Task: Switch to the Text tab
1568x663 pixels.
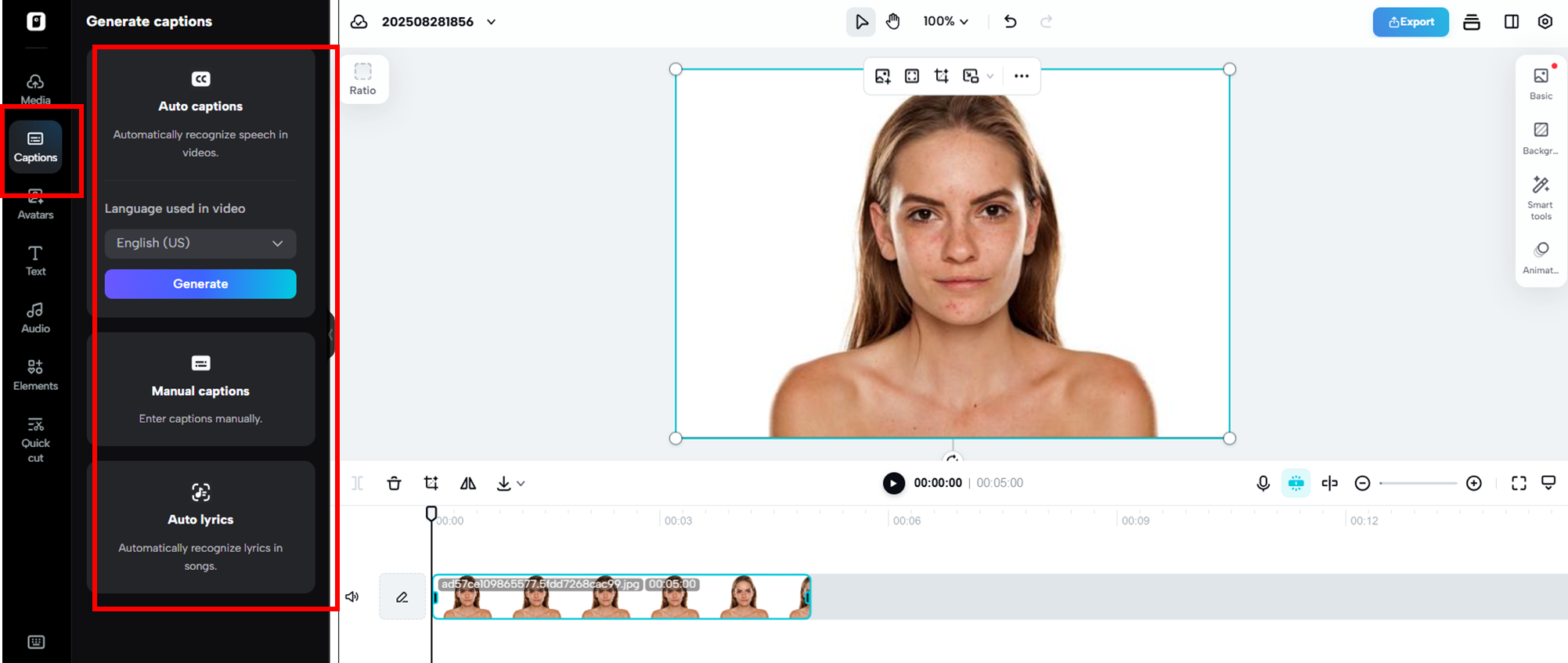Action: [35, 260]
